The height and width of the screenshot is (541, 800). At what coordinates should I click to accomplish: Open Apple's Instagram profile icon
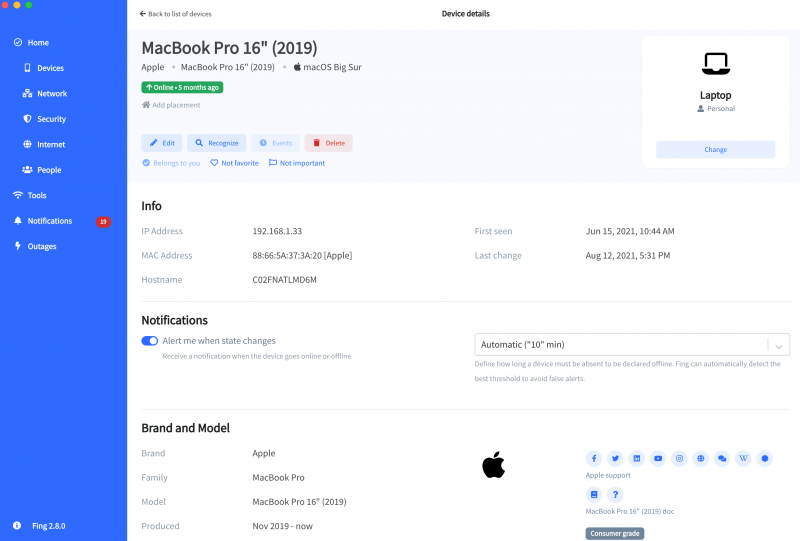680,458
